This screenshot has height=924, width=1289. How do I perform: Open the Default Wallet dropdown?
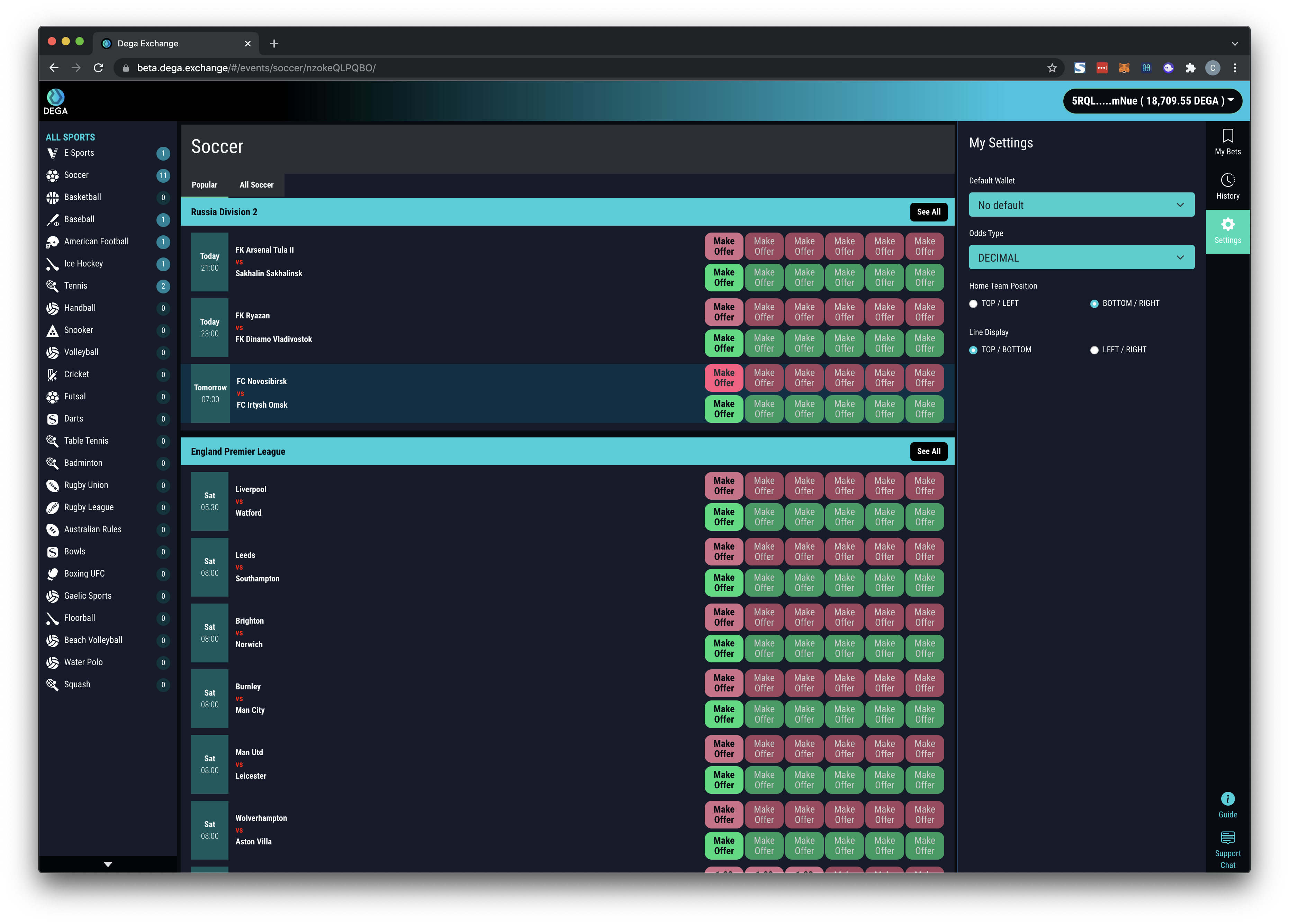click(1081, 205)
